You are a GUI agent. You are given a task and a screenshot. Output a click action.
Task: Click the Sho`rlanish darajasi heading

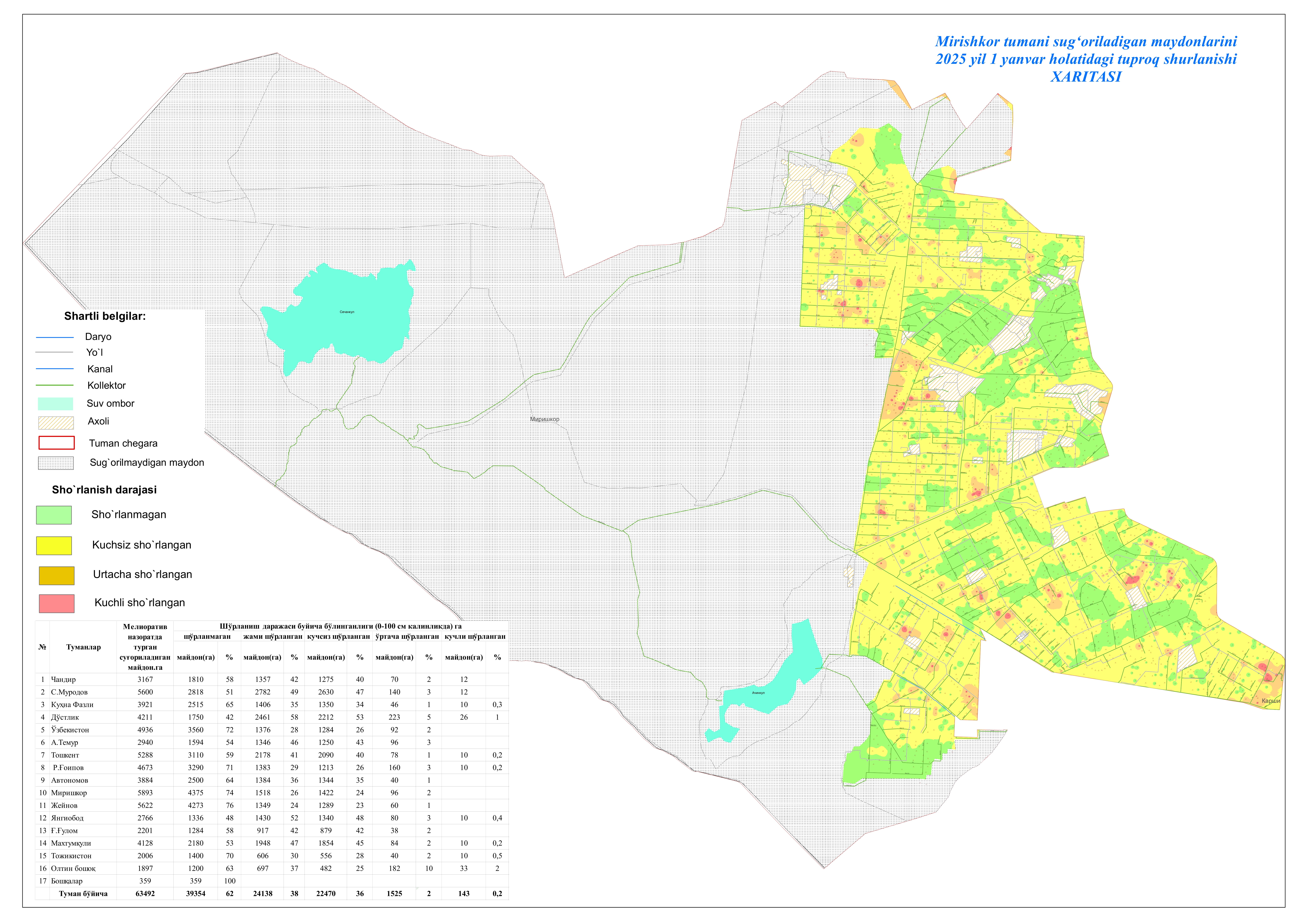click(104, 490)
